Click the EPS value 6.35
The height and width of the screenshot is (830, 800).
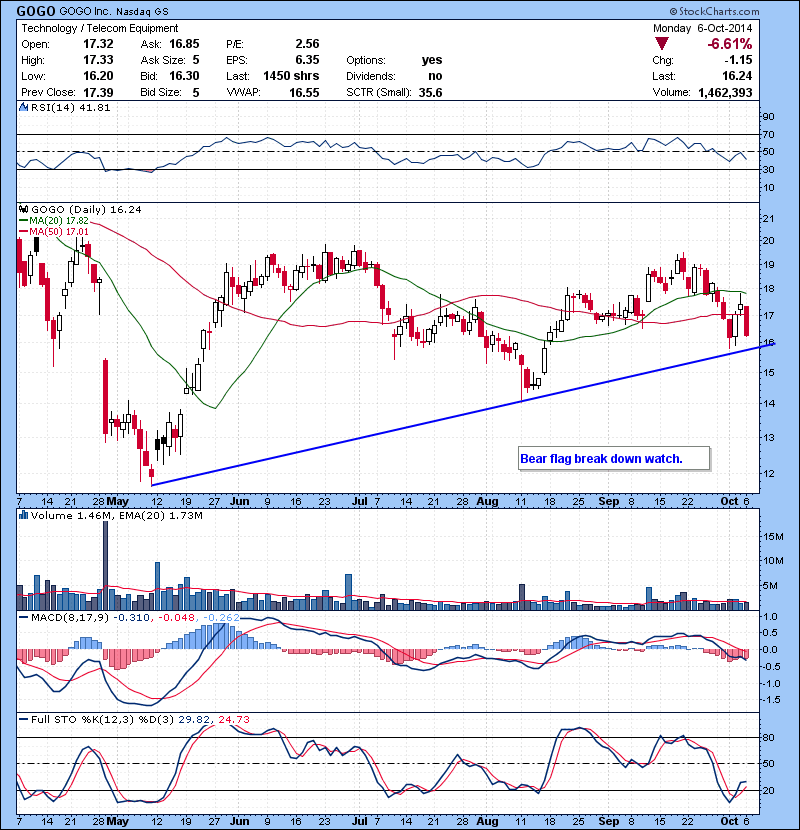308,60
